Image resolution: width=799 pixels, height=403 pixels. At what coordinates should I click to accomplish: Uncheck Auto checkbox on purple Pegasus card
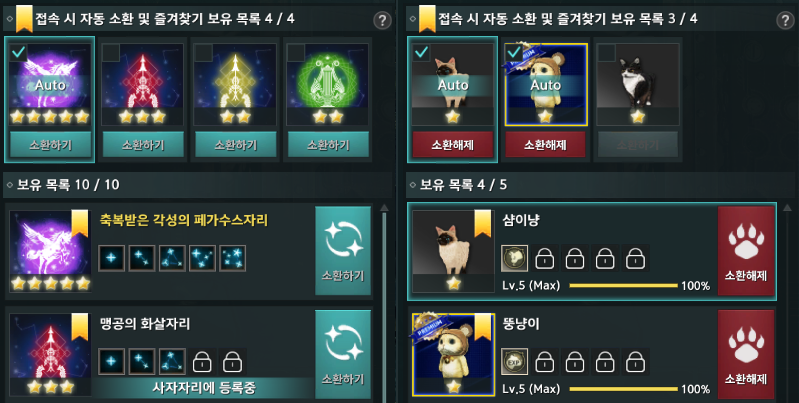18,52
